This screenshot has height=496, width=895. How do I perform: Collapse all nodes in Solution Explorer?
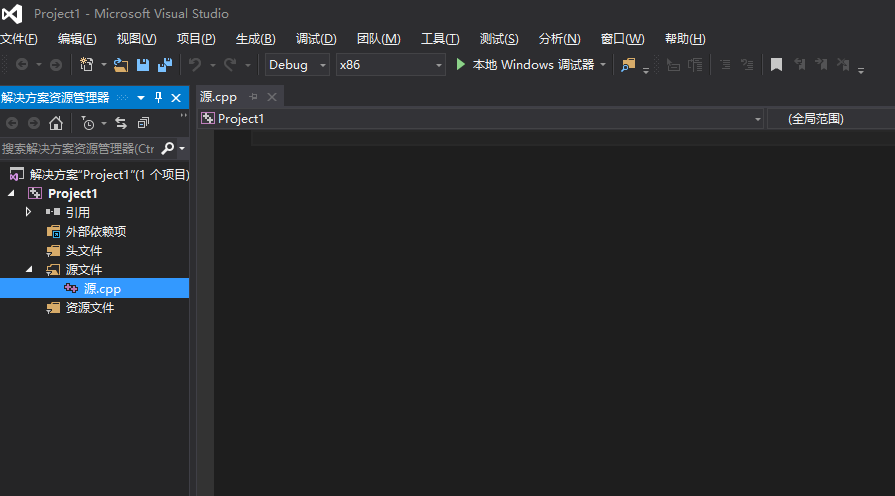(143, 123)
